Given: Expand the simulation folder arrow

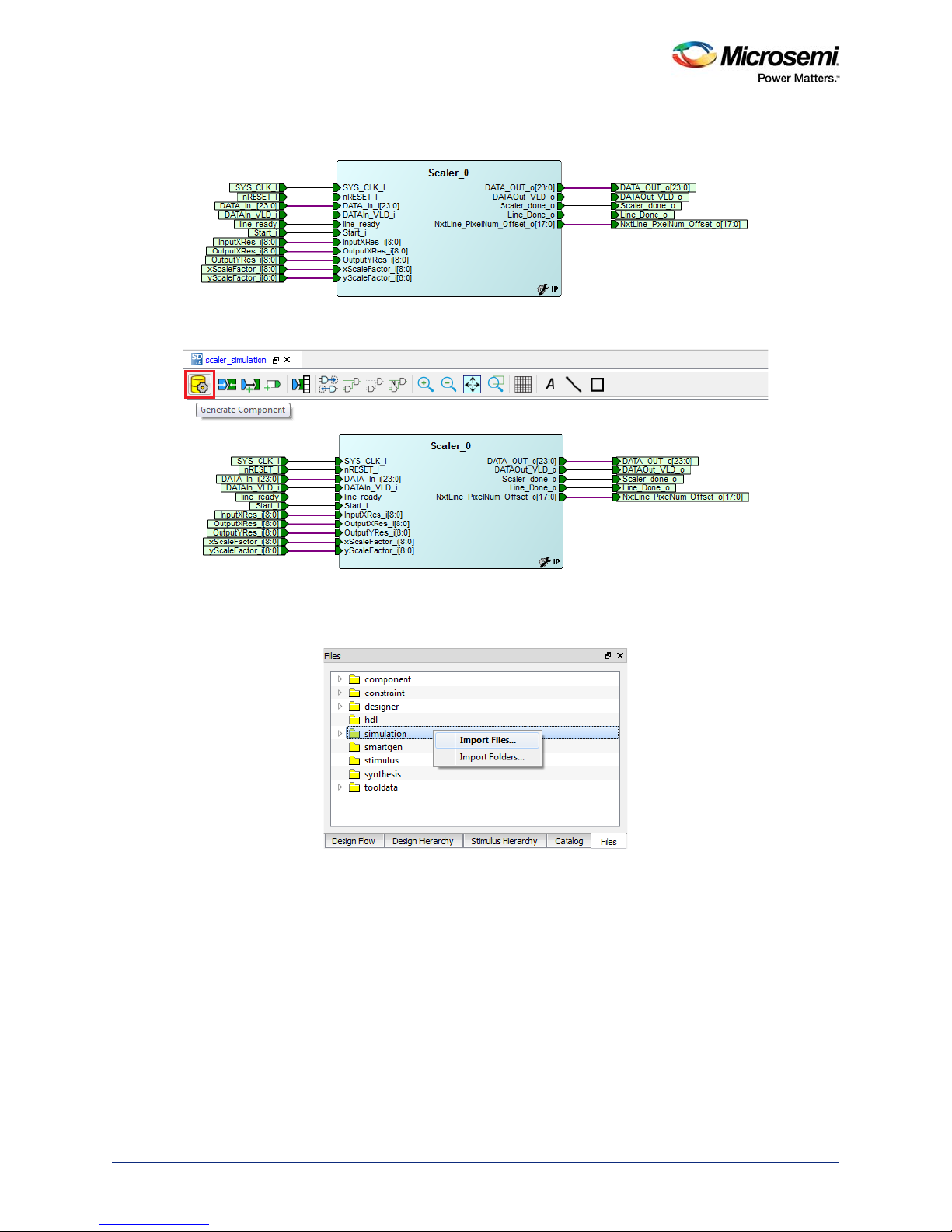Looking at the screenshot, I should click(340, 734).
